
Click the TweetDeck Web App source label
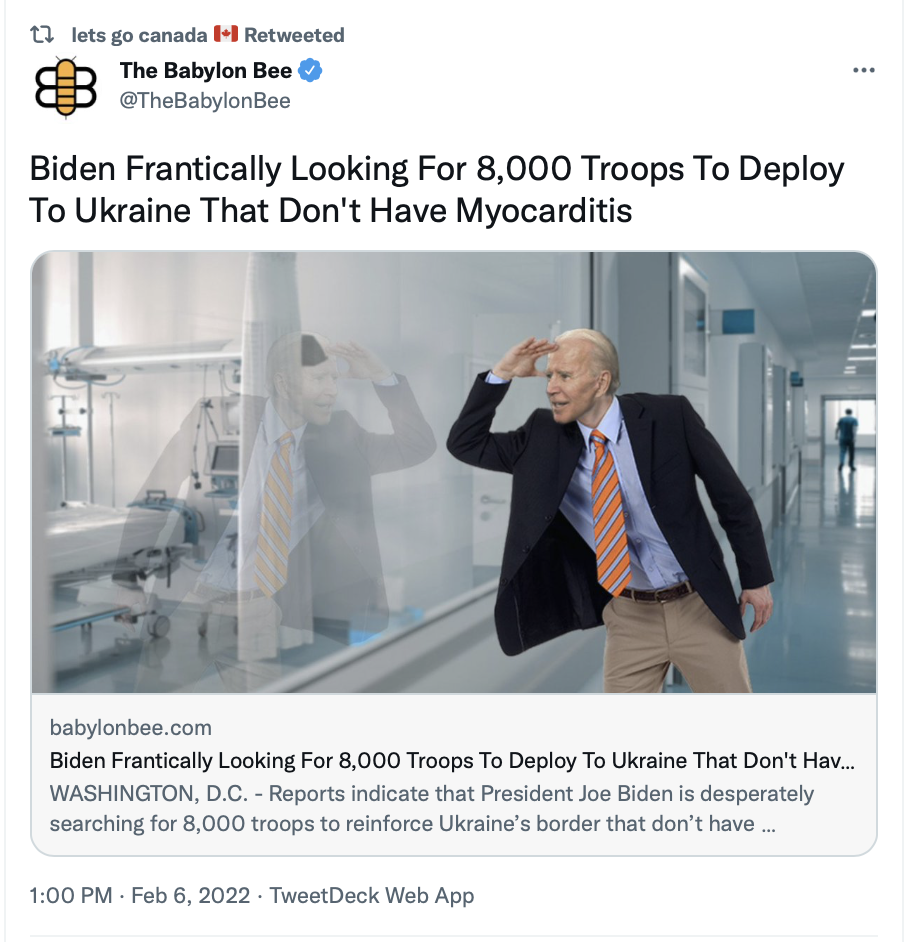click(x=371, y=896)
